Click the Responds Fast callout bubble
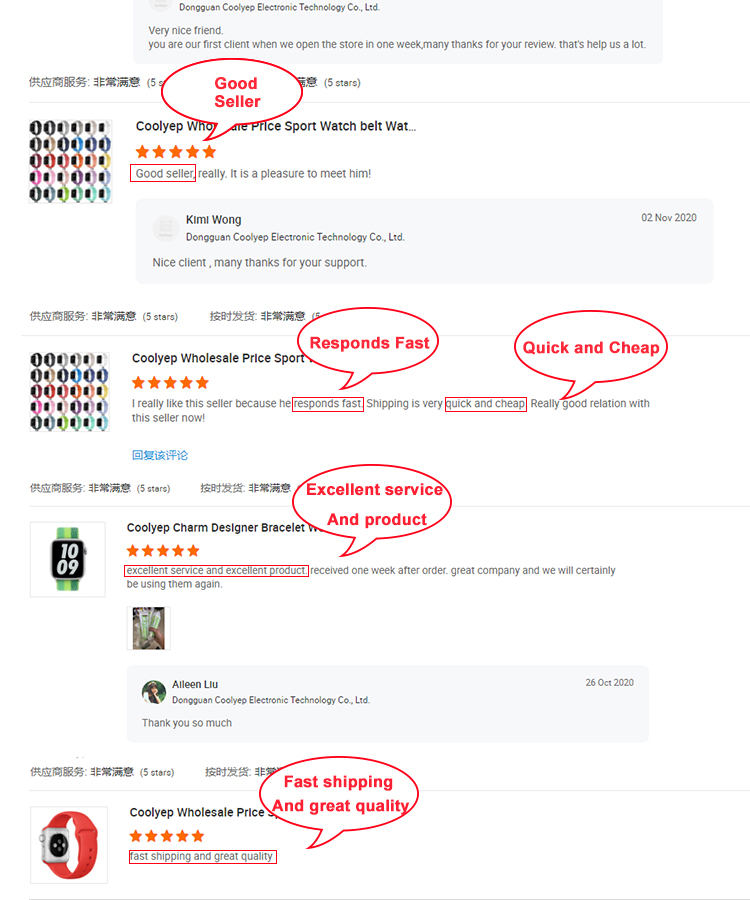This screenshot has width=750, height=900. point(368,343)
